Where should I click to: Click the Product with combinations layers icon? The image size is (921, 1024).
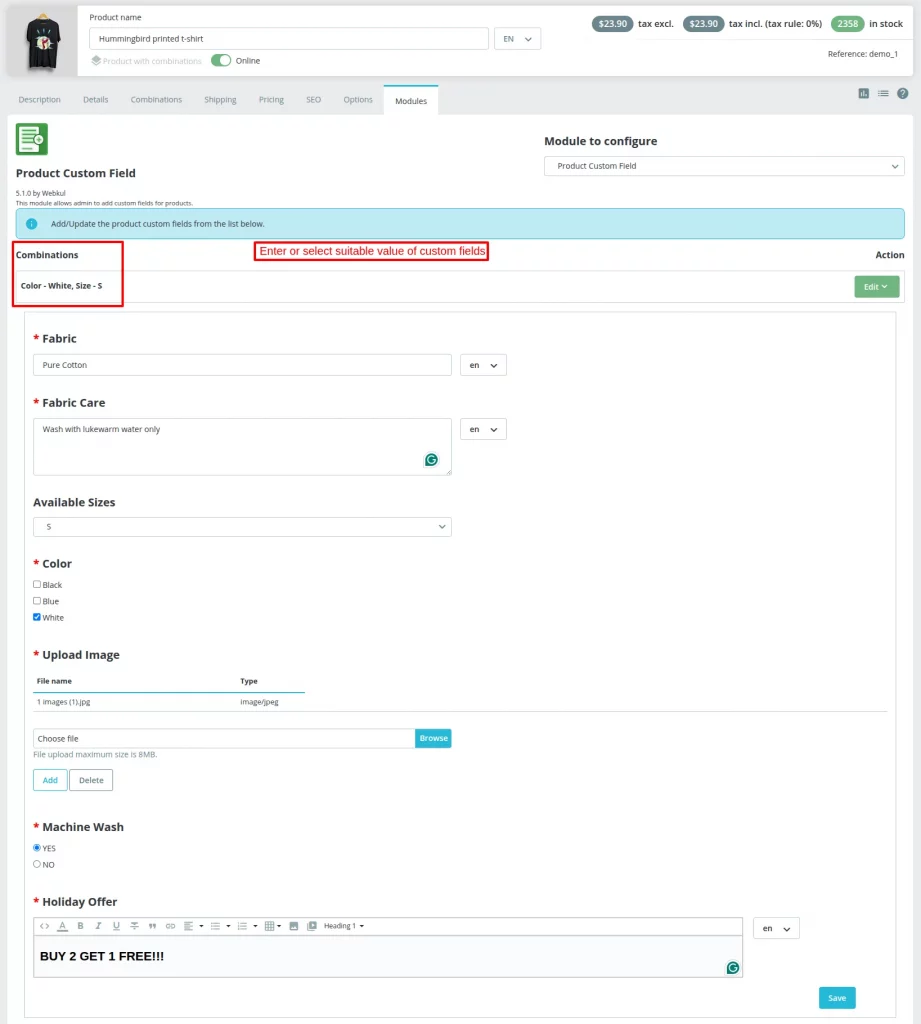(96, 60)
